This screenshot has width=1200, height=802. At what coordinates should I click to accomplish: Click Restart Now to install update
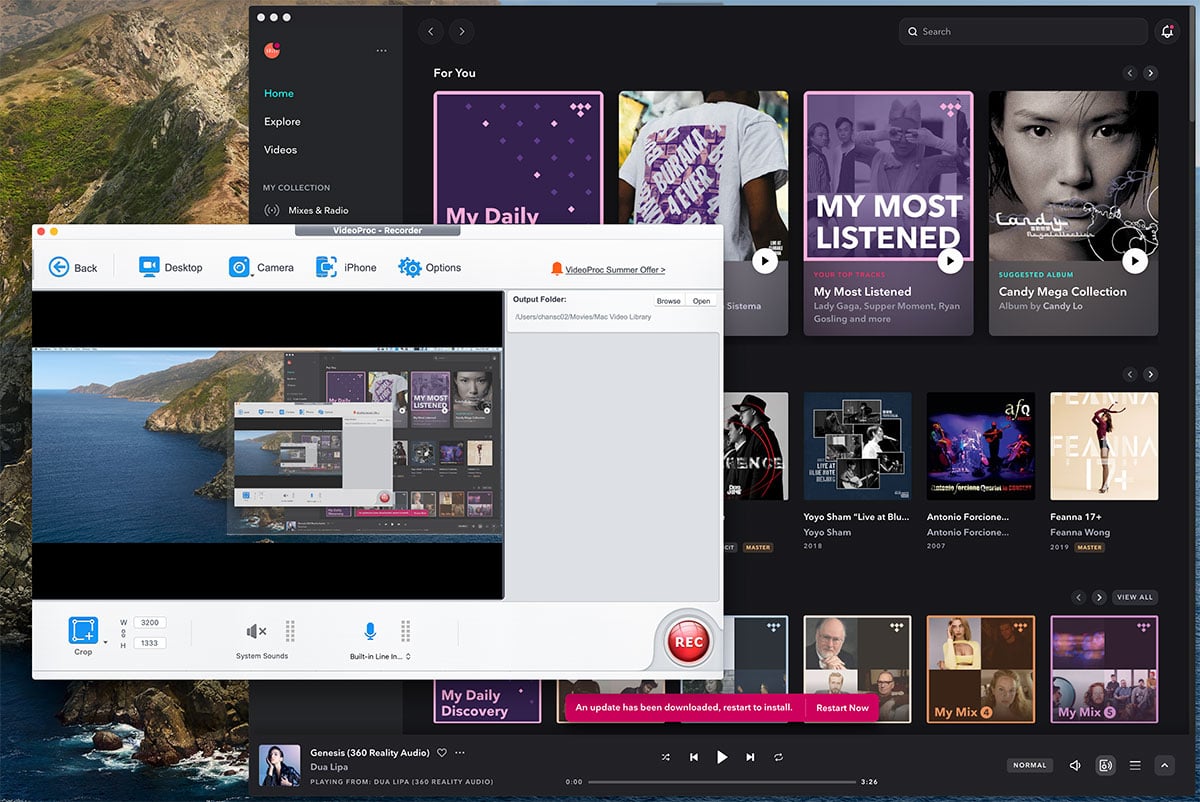(x=842, y=707)
